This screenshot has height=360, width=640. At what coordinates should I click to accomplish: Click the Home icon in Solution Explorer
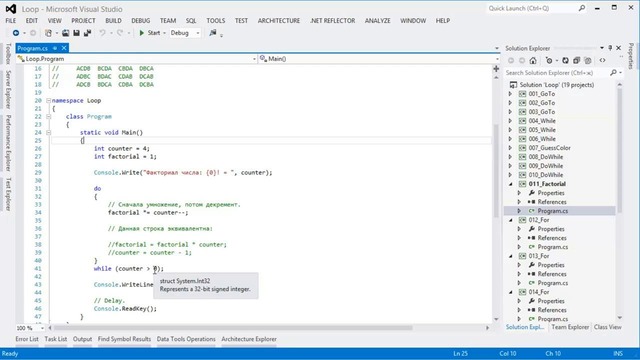[533, 60]
